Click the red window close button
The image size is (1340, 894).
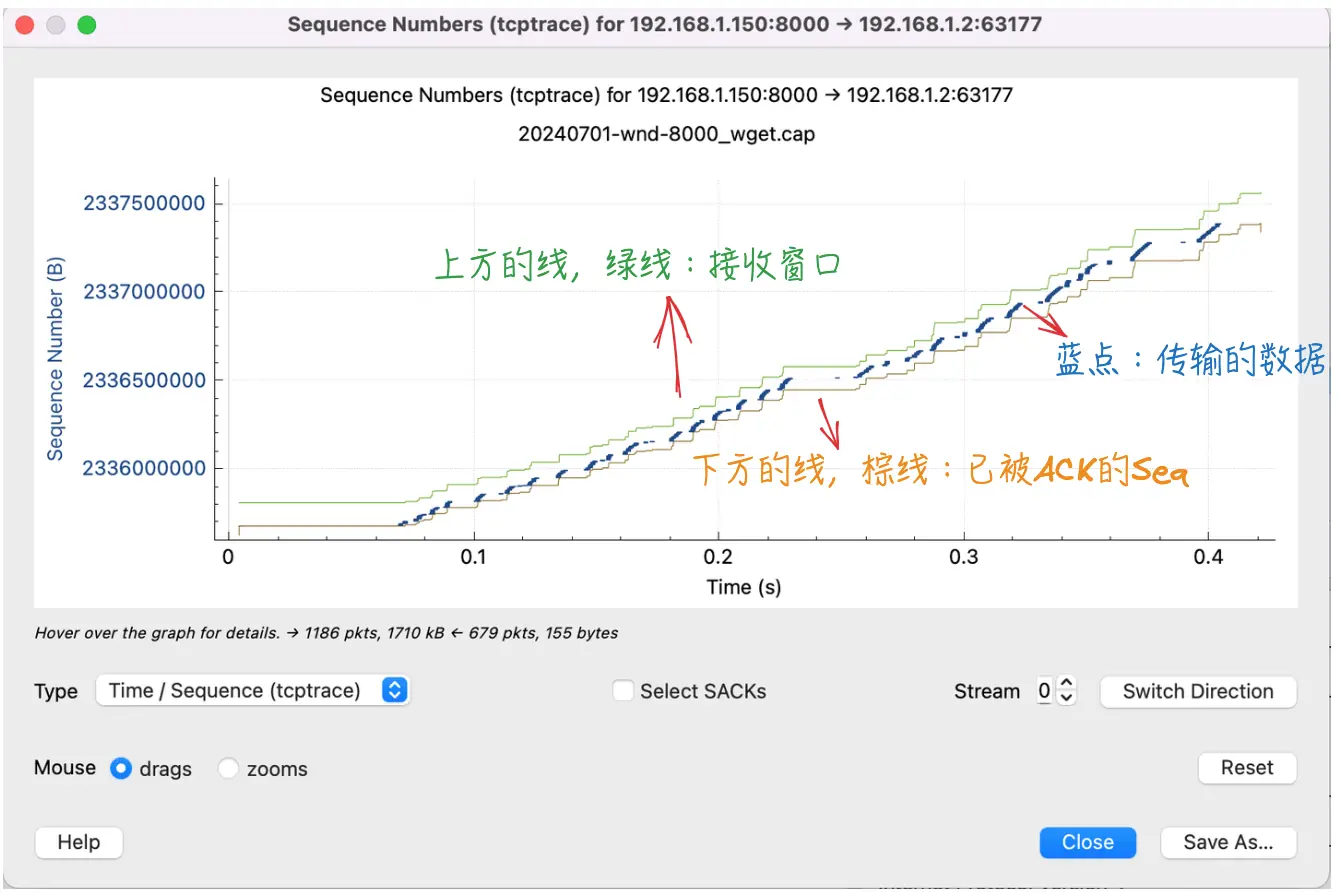pos(25,25)
